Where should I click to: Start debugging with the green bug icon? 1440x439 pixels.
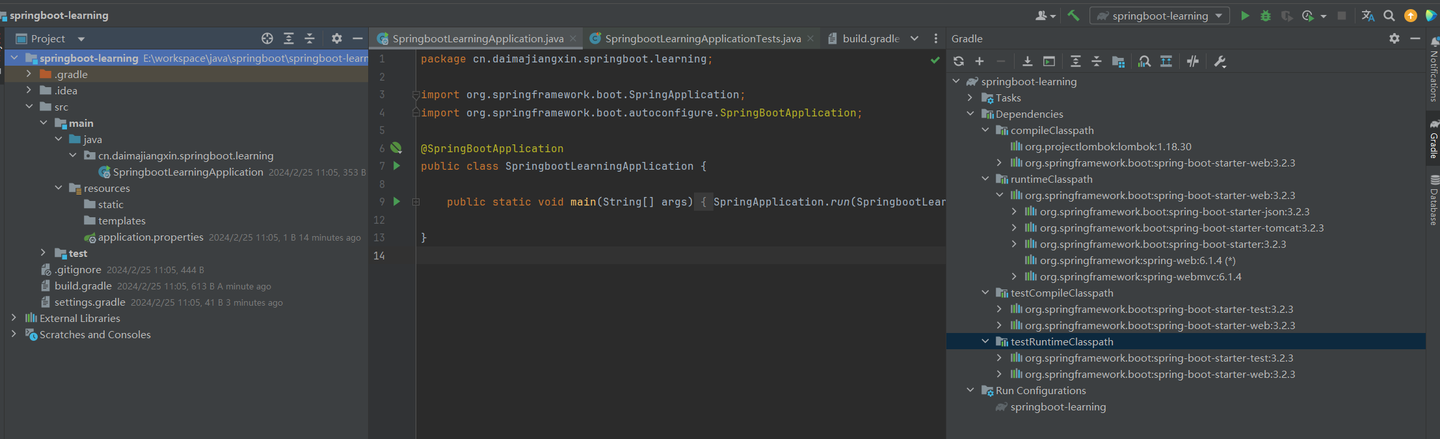coord(1266,16)
